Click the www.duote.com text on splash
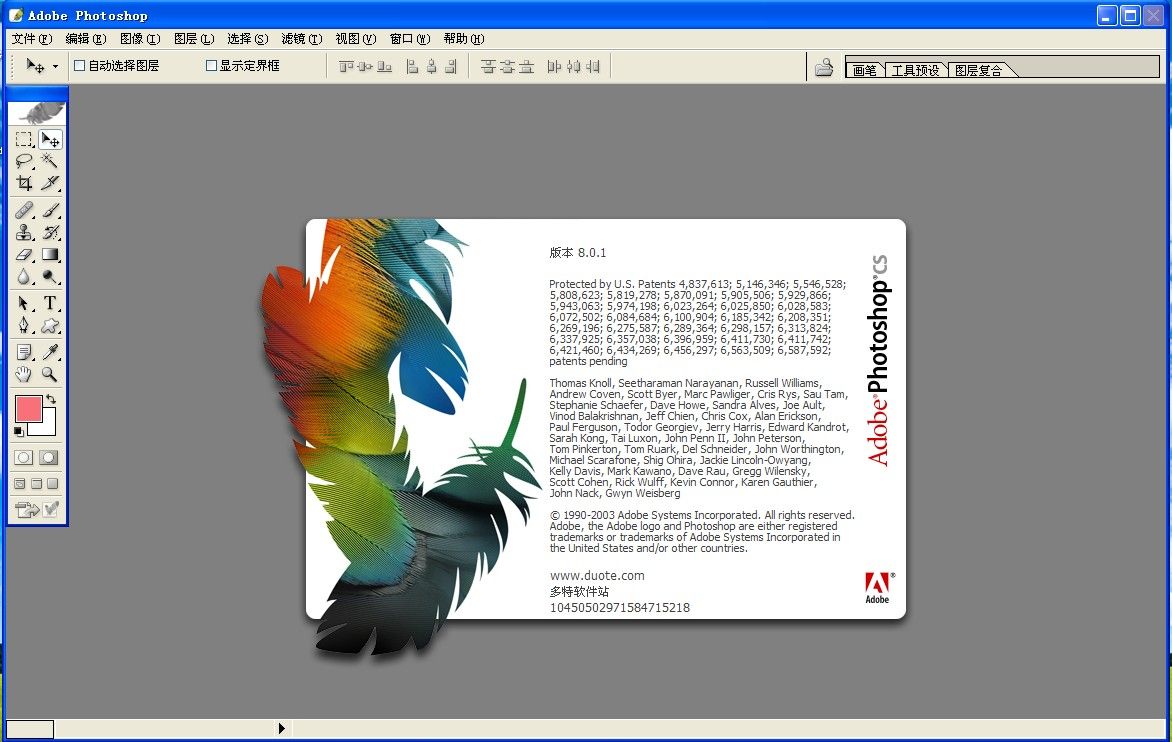Viewport: 1172px width, 742px height. click(596, 575)
